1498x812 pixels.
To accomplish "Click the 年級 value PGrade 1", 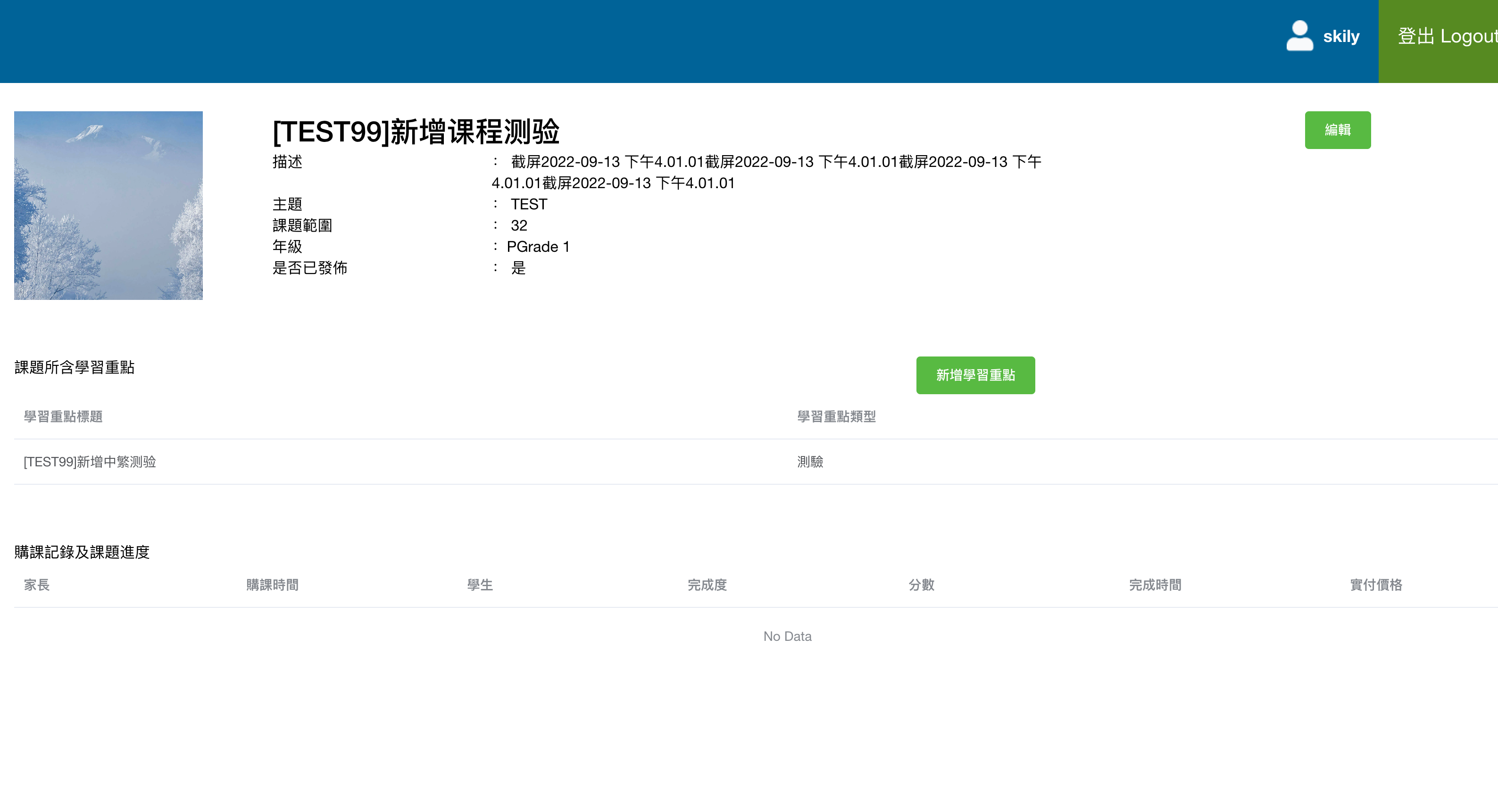I will (538, 247).
